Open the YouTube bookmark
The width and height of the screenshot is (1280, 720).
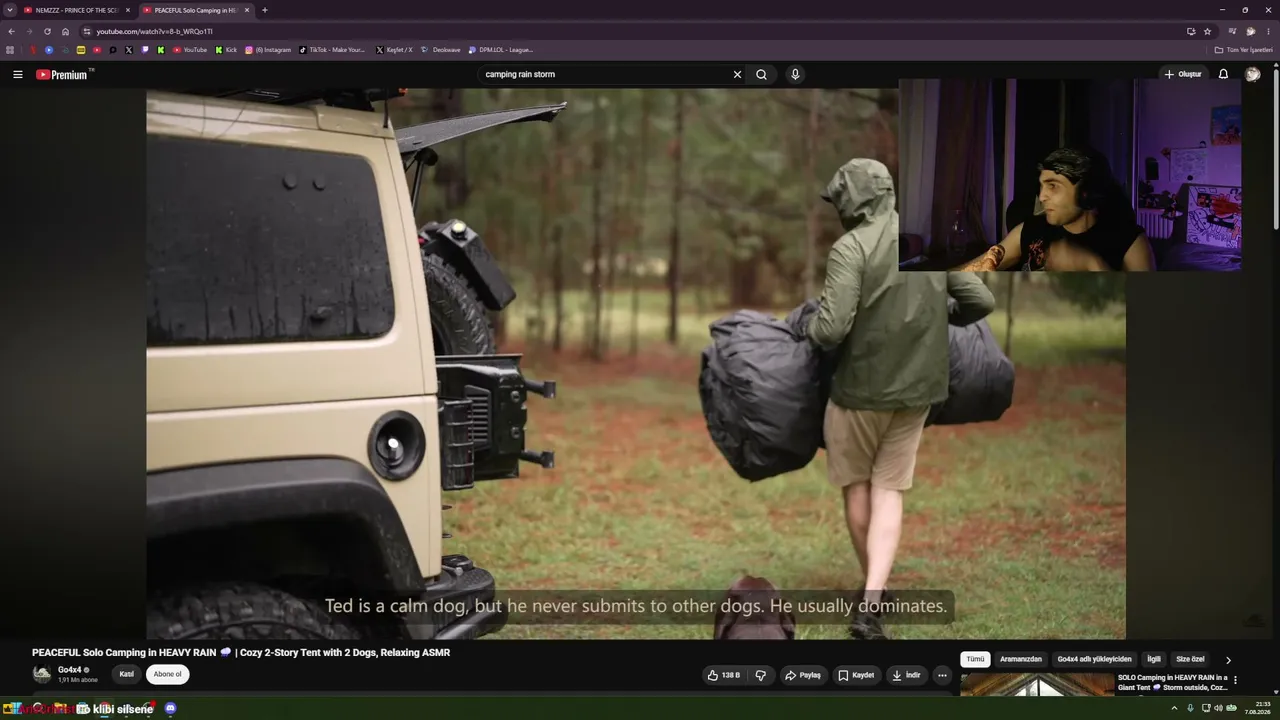point(189,49)
